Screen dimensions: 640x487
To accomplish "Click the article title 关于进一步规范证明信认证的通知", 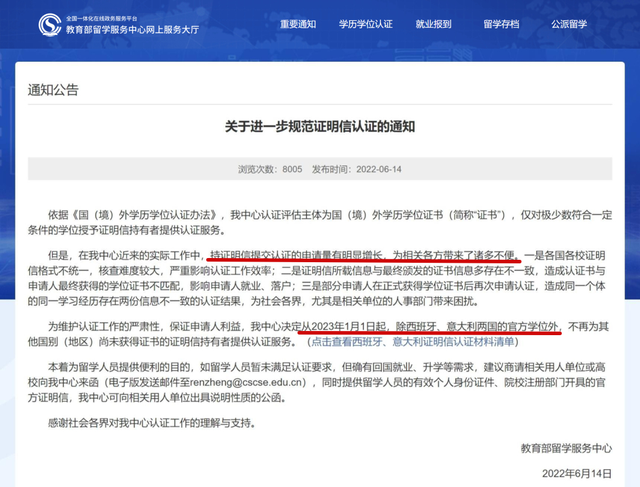I will pos(320,127).
